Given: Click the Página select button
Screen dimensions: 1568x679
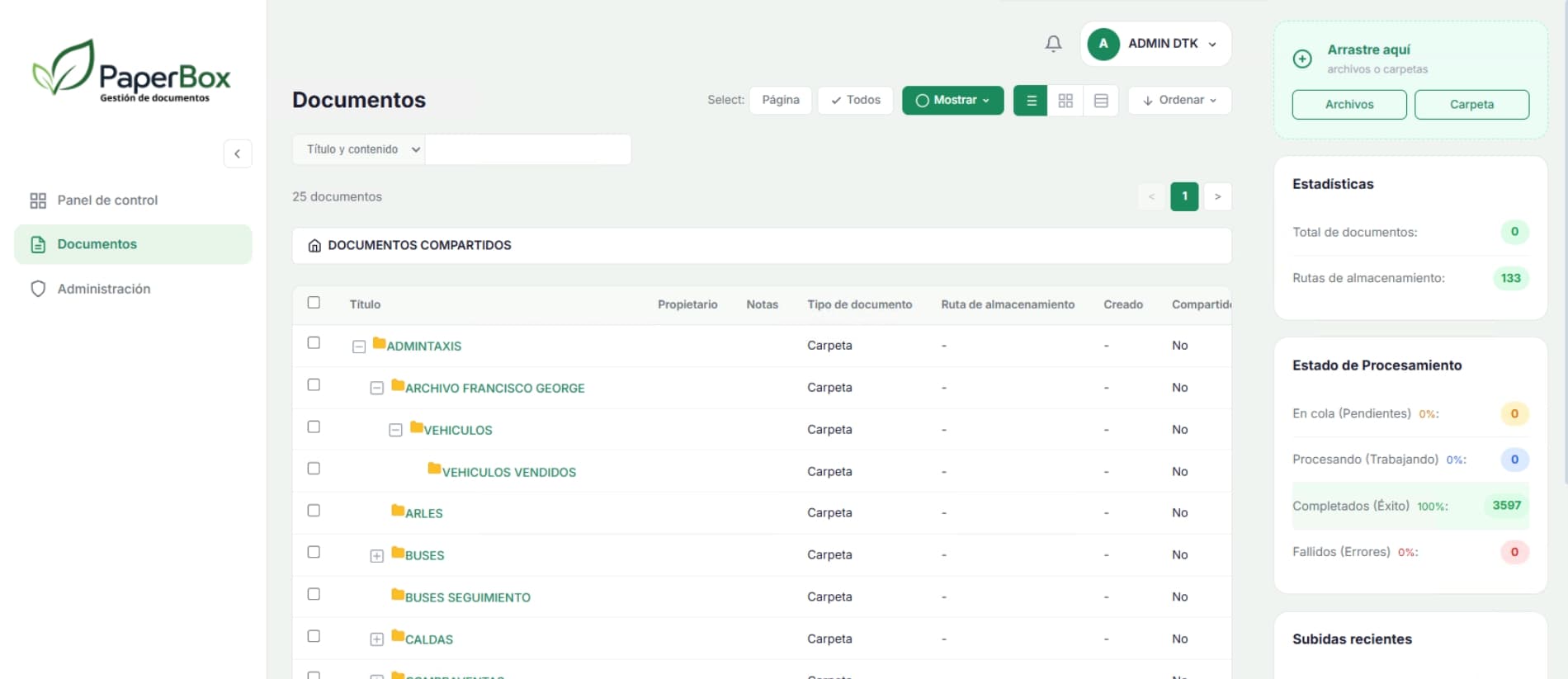Looking at the screenshot, I should click(x=781, y=101).
